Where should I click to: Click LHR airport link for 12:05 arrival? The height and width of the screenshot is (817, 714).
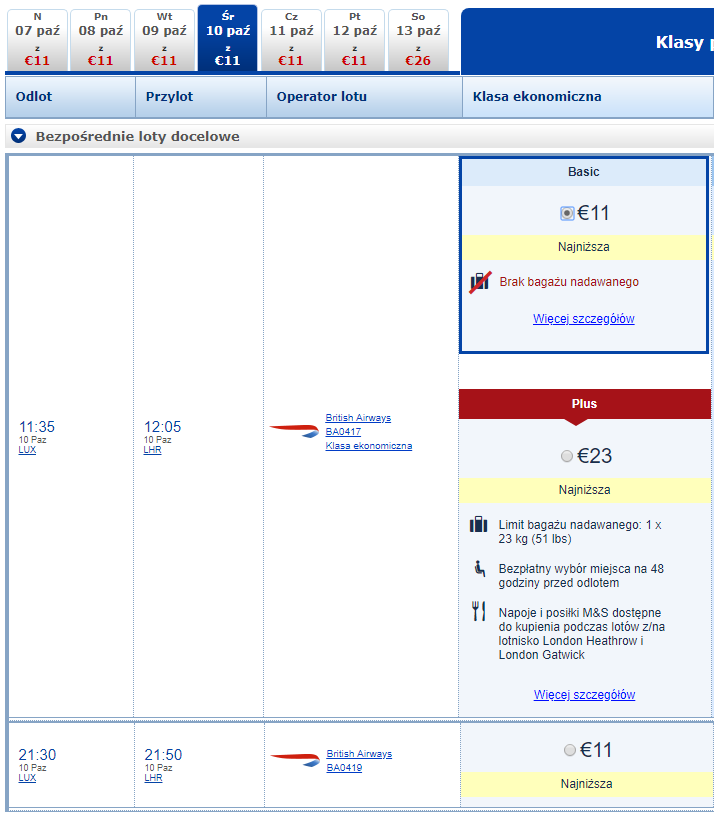[x=152, y=450]
